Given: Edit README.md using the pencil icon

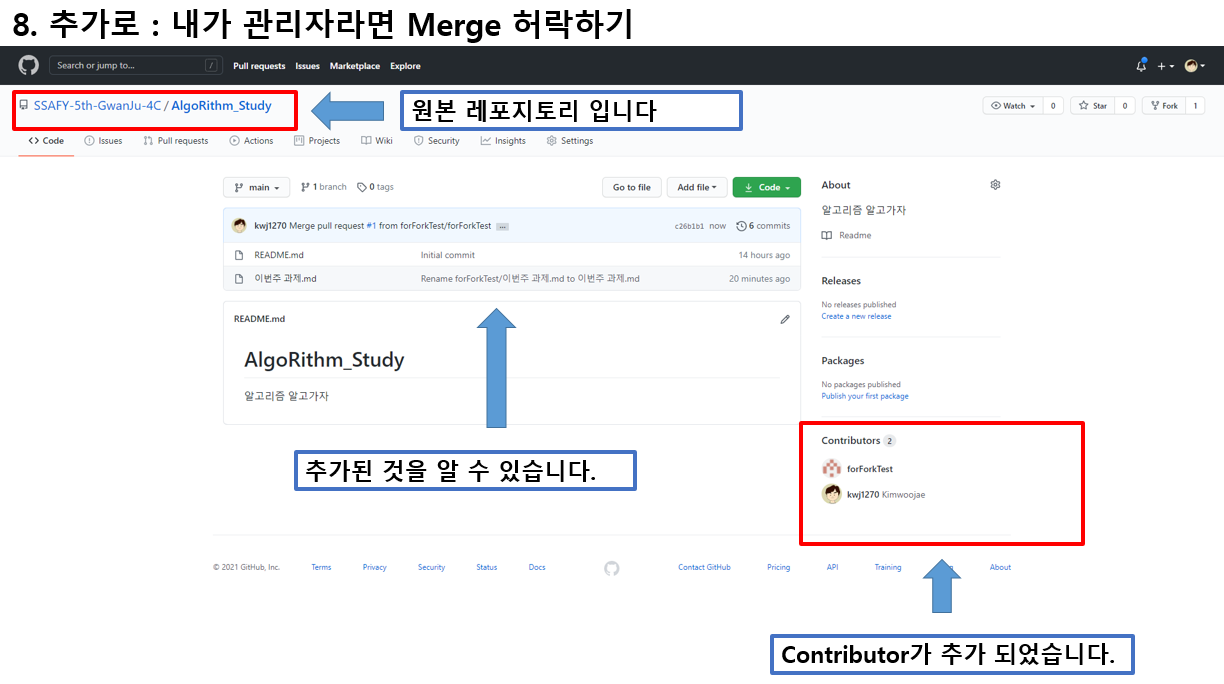Looking at the screenshot, I should point(785,319).
